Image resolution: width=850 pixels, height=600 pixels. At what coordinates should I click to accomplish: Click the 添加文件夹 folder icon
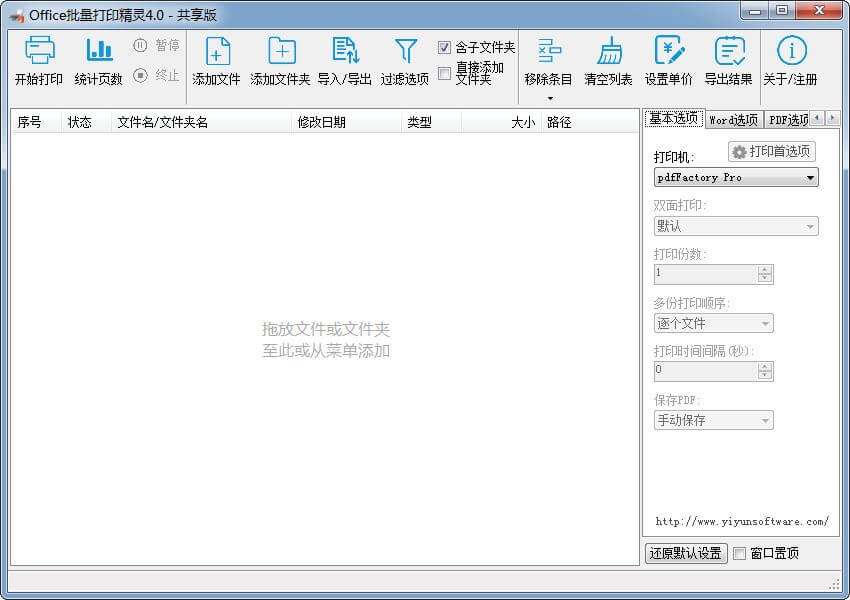tap(282, 51)
